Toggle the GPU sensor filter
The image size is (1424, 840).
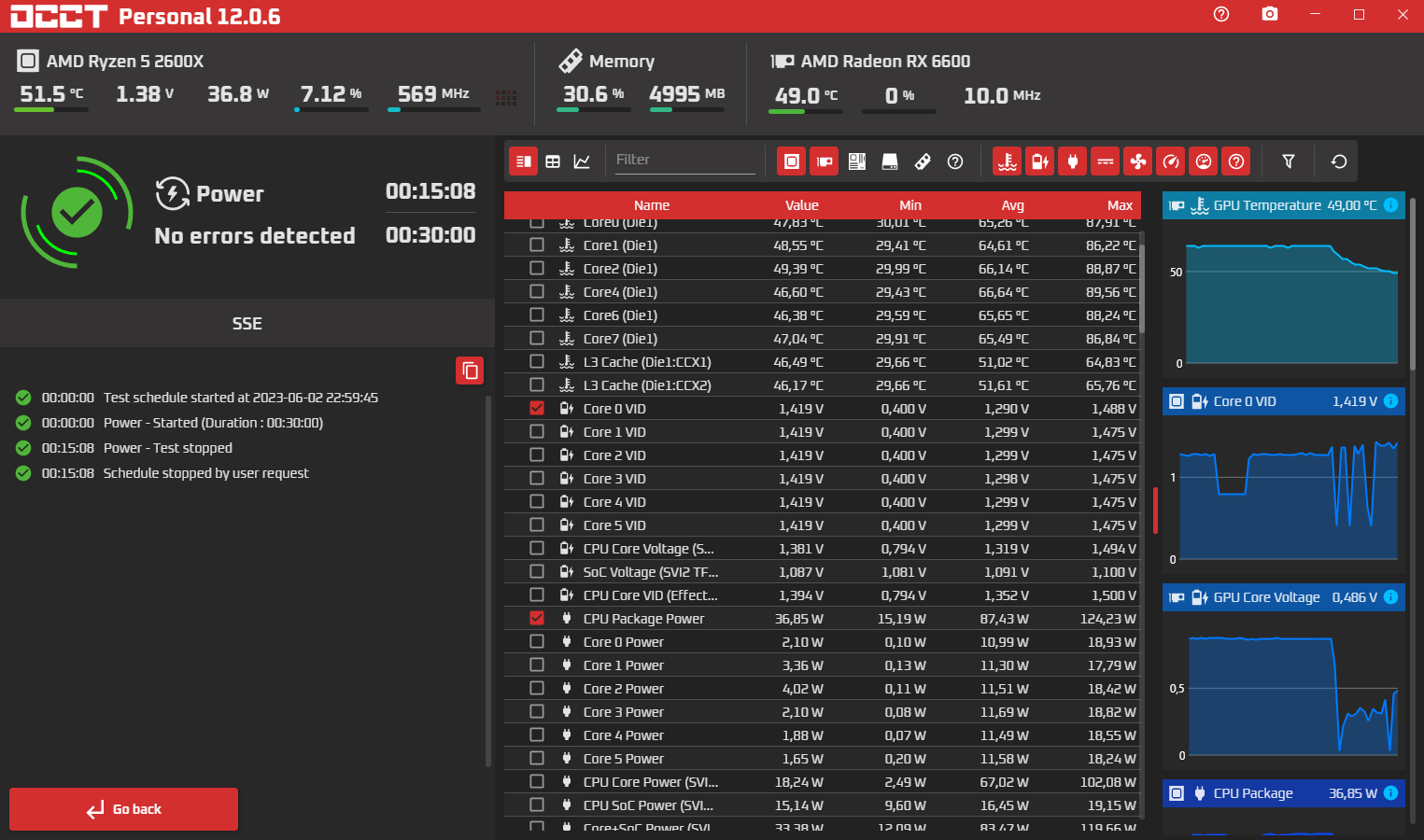point(825,161)
